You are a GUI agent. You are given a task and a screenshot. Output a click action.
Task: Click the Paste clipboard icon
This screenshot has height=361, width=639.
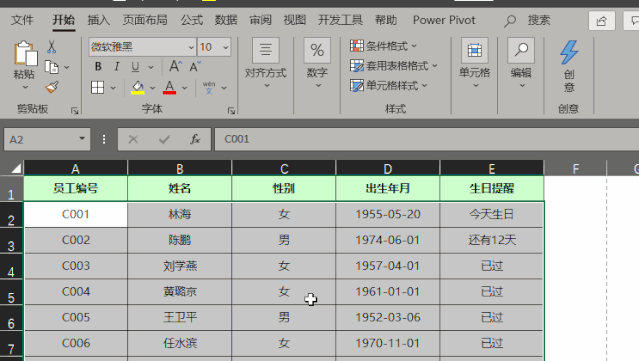pos(25,53)
